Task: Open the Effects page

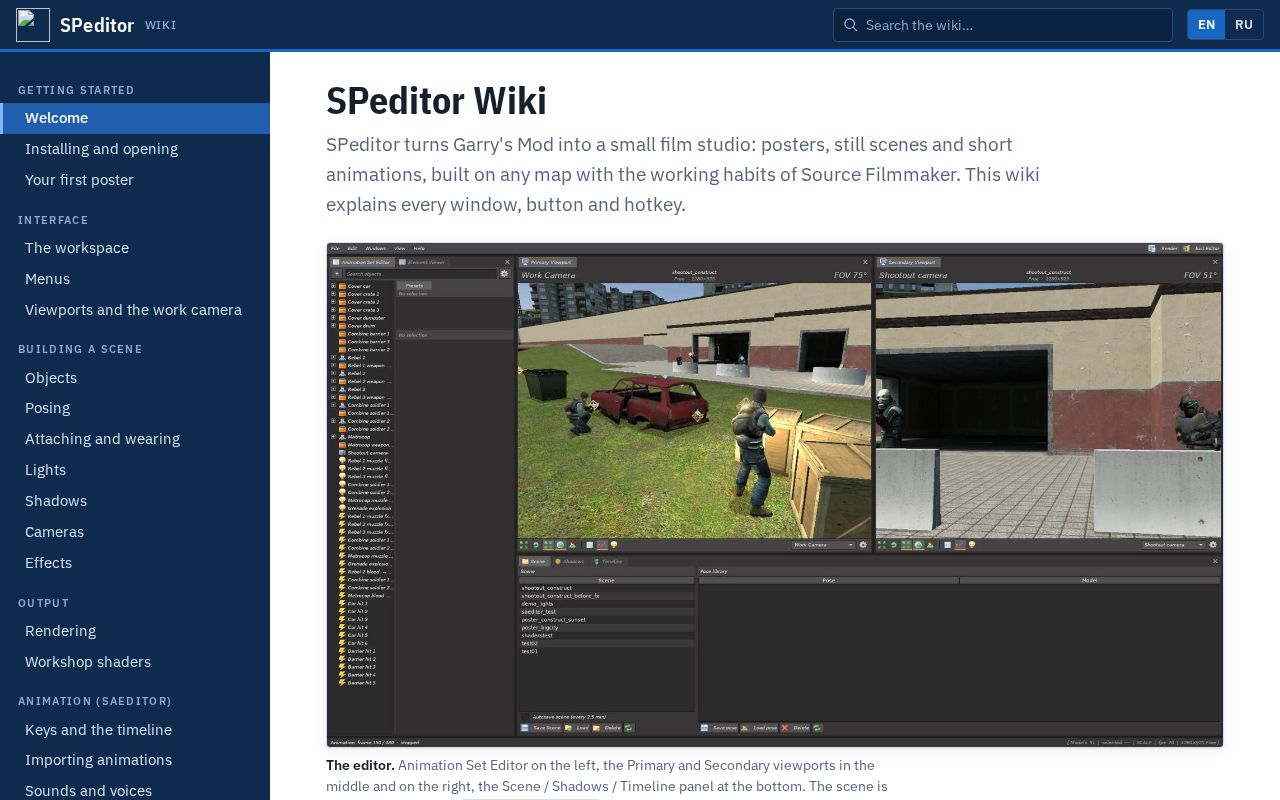Action: click(135, 563)
